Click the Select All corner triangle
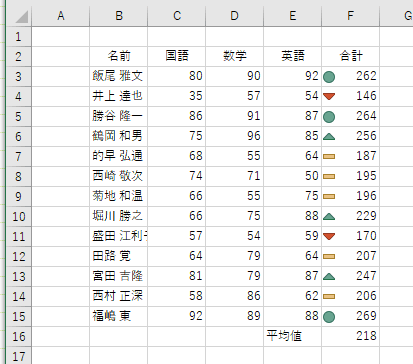This screenshot has height=364, width=413. 22,17
